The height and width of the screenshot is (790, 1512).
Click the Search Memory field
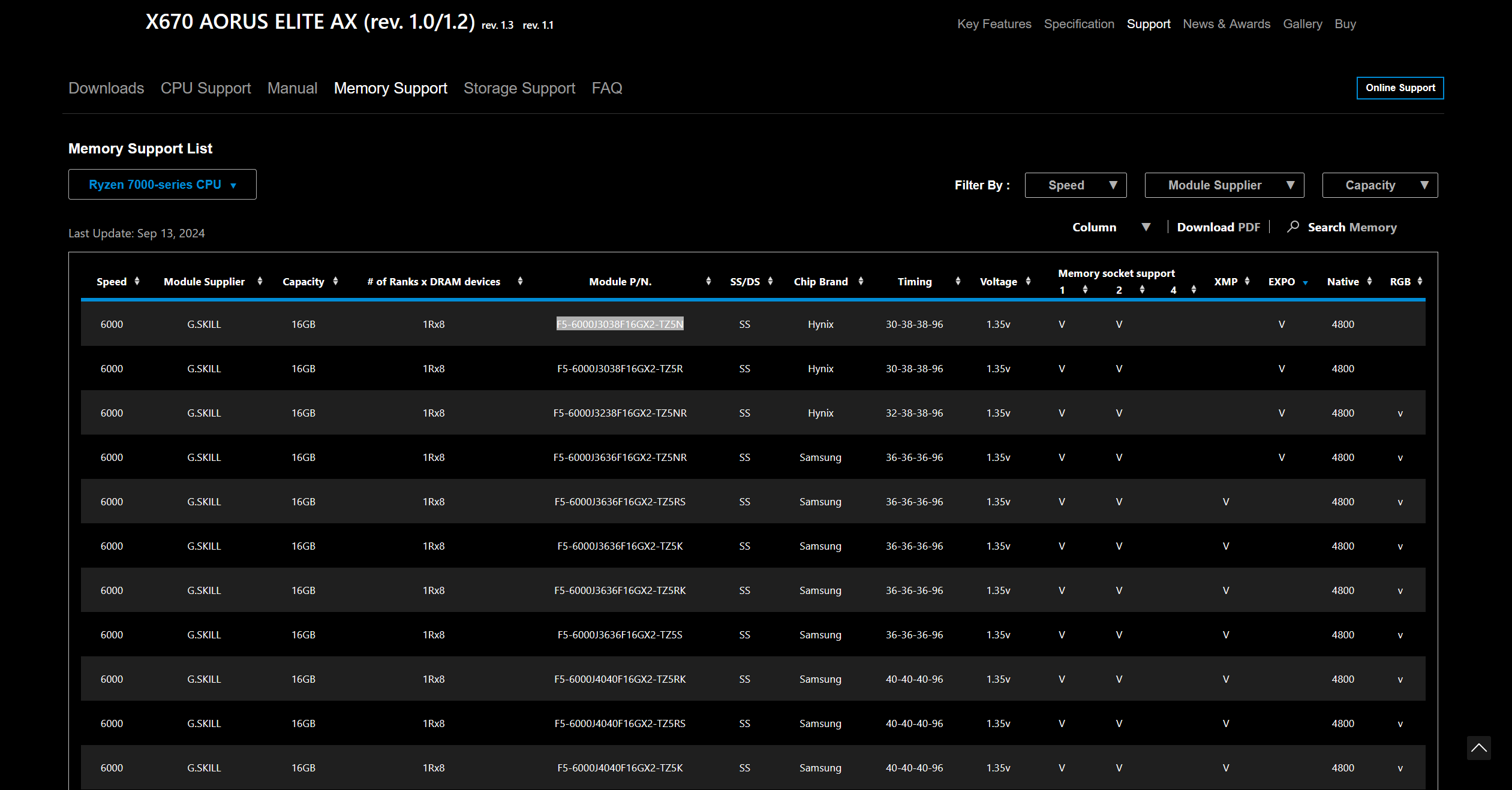click(1352, 227)
